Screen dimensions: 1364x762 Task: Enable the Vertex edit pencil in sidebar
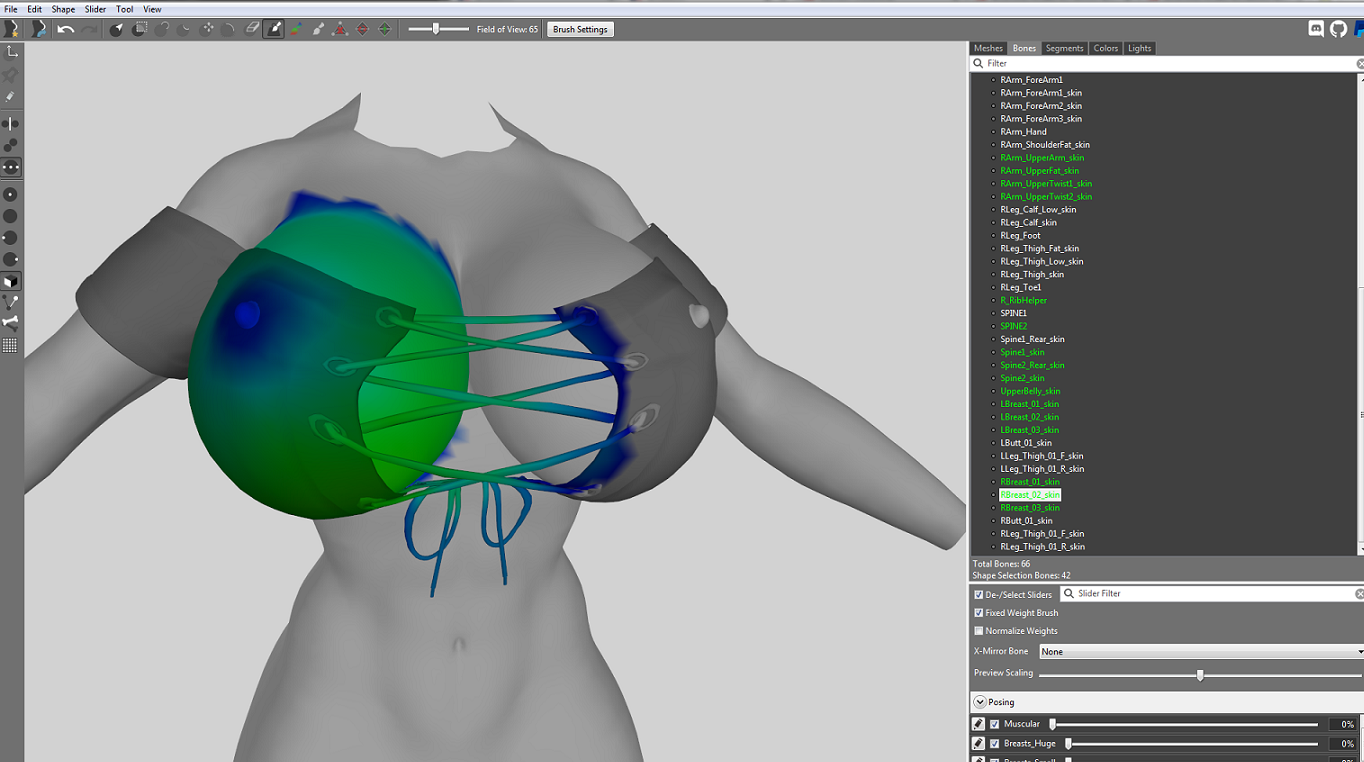click(11, 97)
